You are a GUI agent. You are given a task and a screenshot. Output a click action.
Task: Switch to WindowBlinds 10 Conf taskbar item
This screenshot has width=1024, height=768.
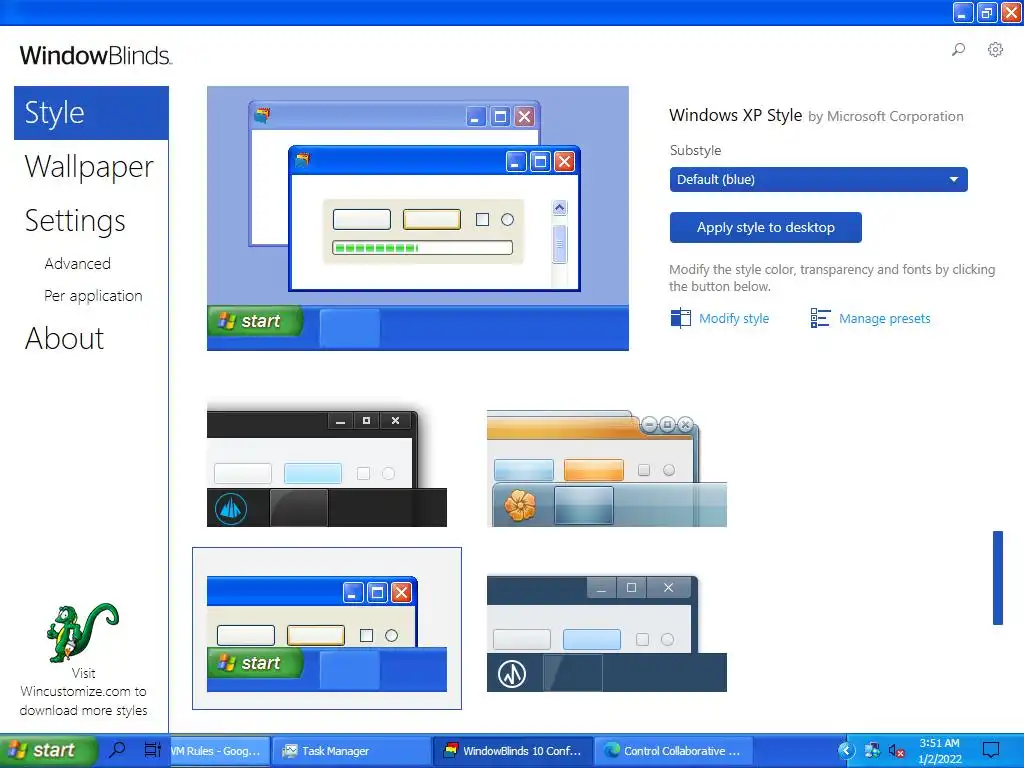(x=513, y=751)
